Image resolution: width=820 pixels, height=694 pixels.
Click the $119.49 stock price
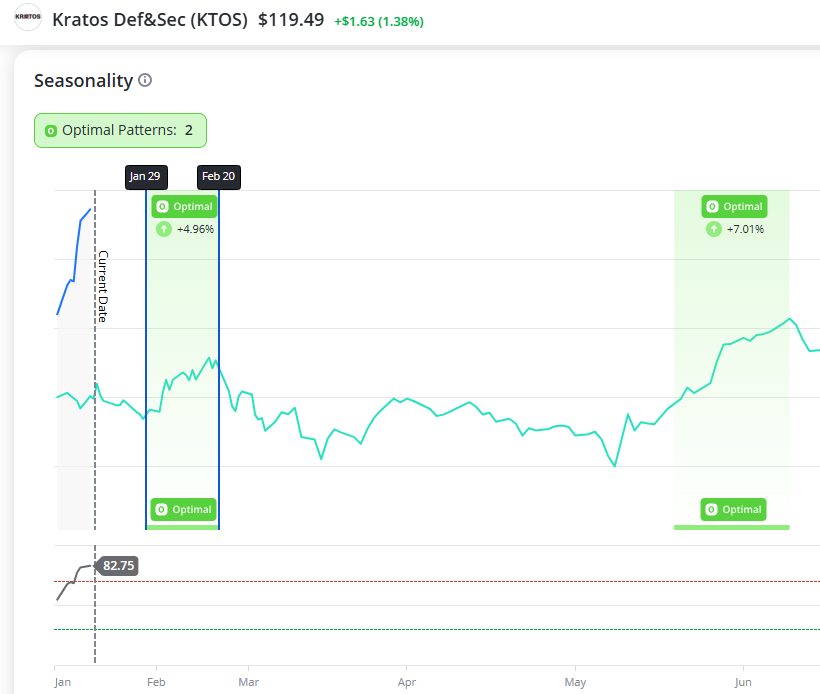click(291, 19)
